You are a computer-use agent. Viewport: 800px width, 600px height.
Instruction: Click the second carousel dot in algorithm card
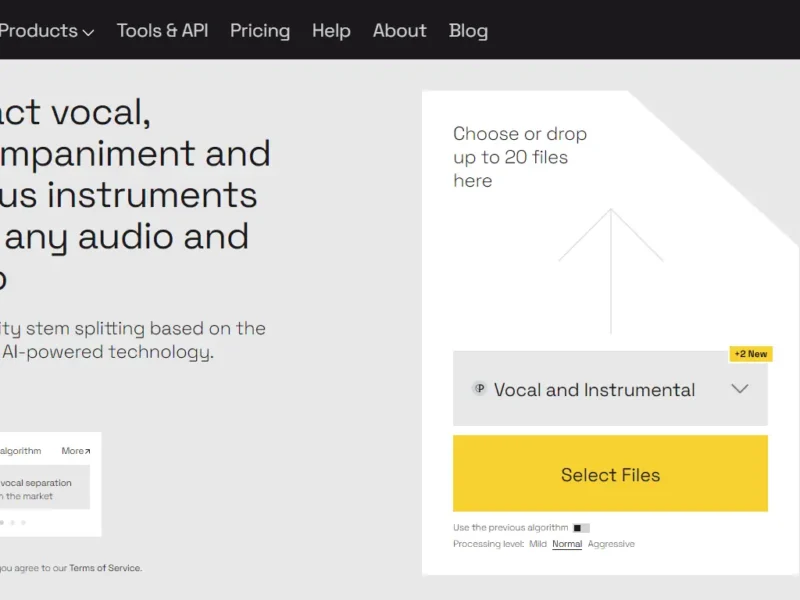tap(12, 522)
